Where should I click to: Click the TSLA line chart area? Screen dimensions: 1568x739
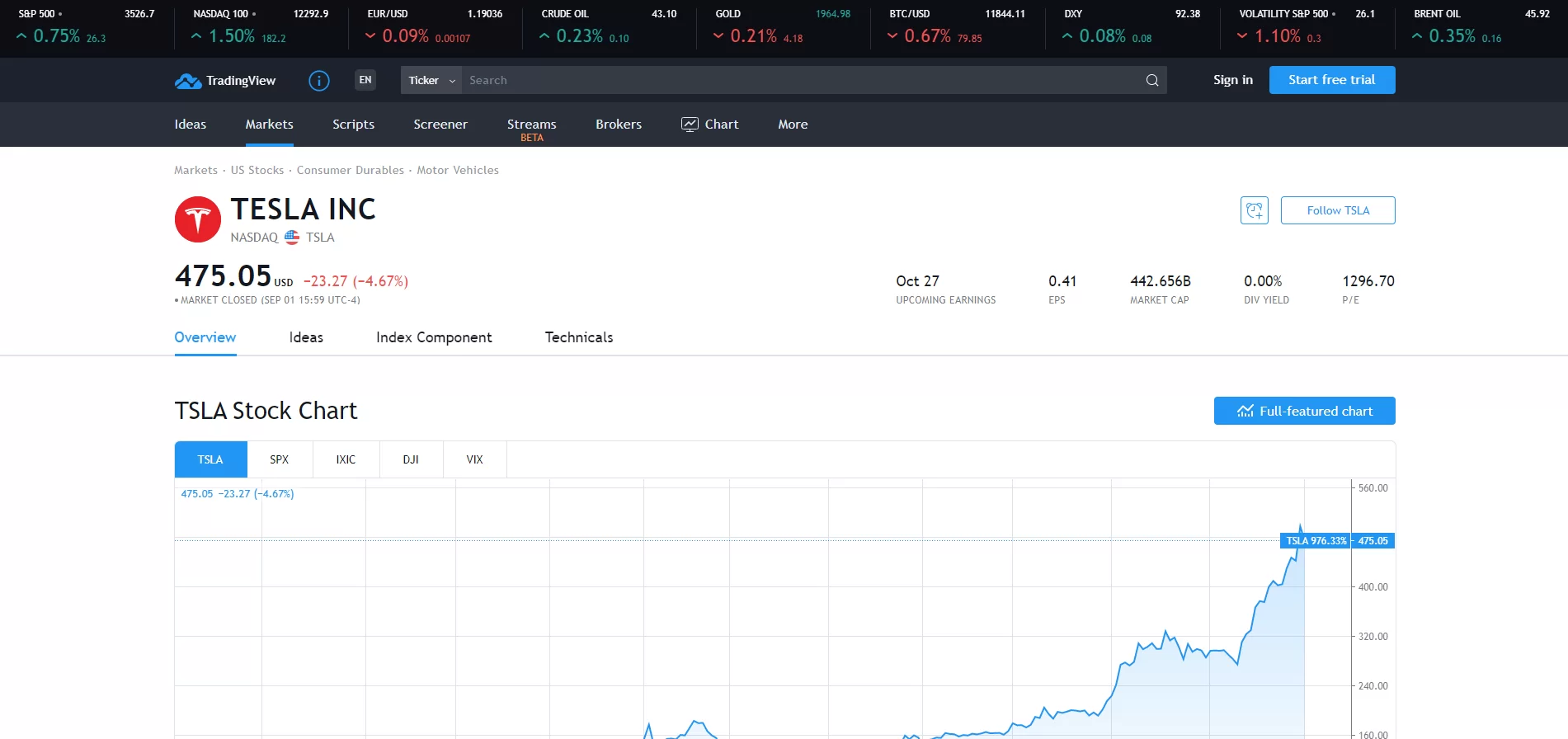tap(763, 609)
